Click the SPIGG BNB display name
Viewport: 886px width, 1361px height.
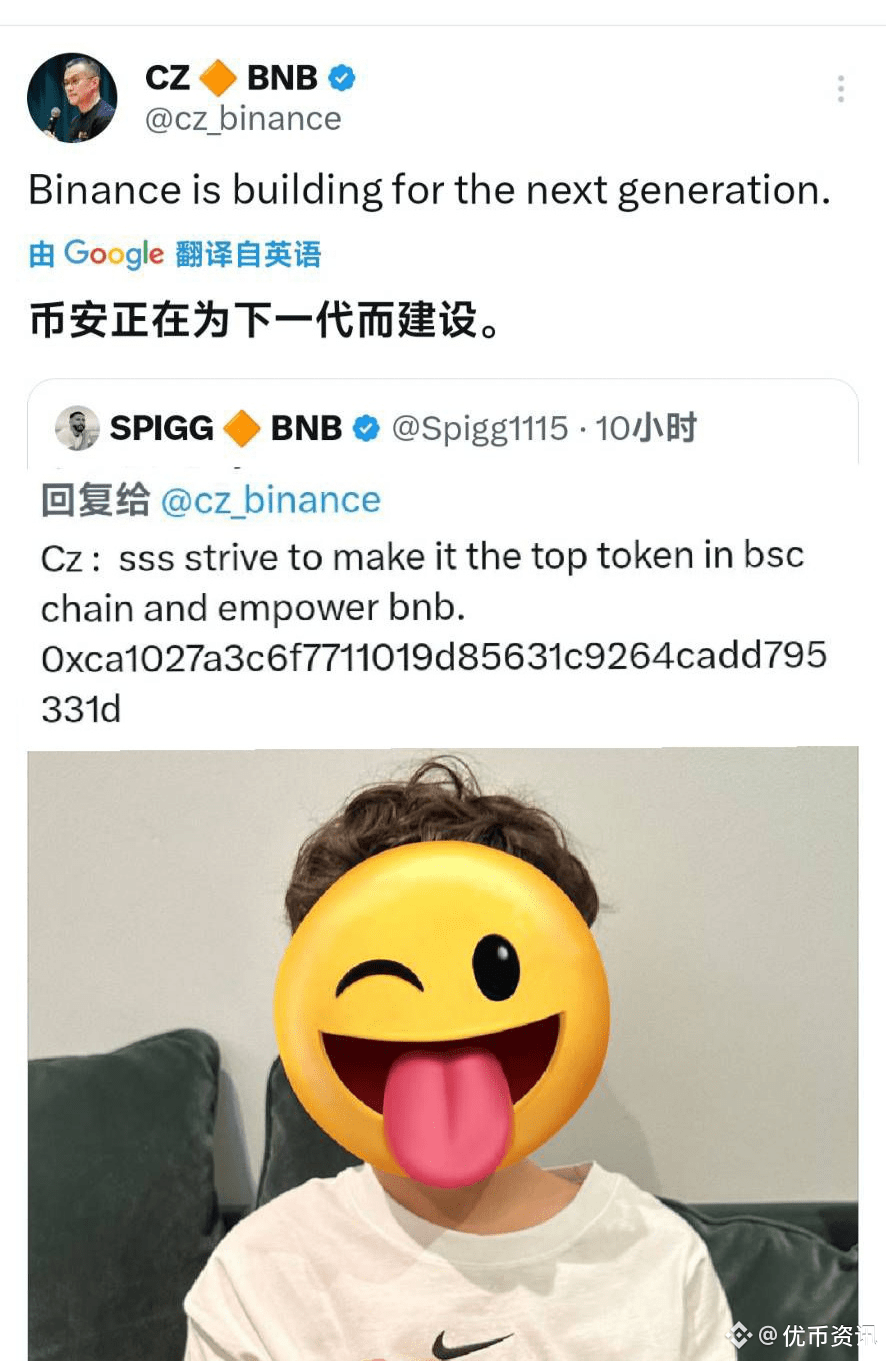pyautogui.click(x=226, y=429)
